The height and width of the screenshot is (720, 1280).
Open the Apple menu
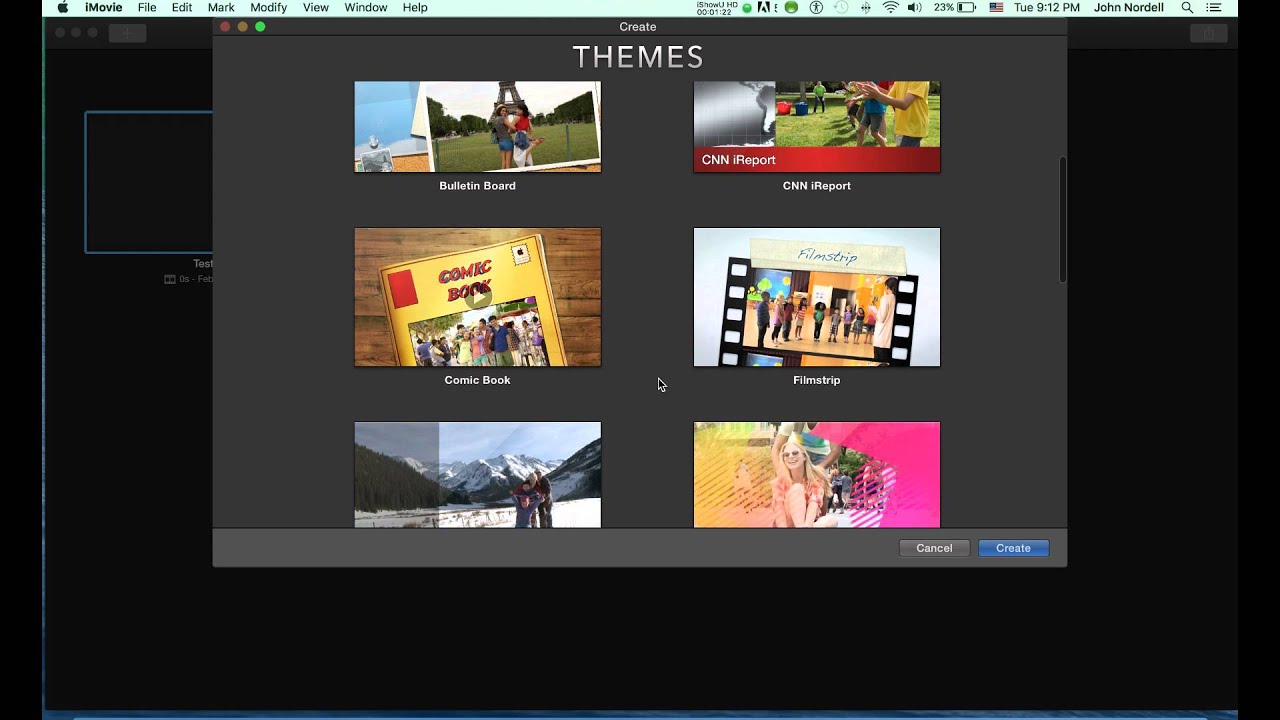click(62, 7)
